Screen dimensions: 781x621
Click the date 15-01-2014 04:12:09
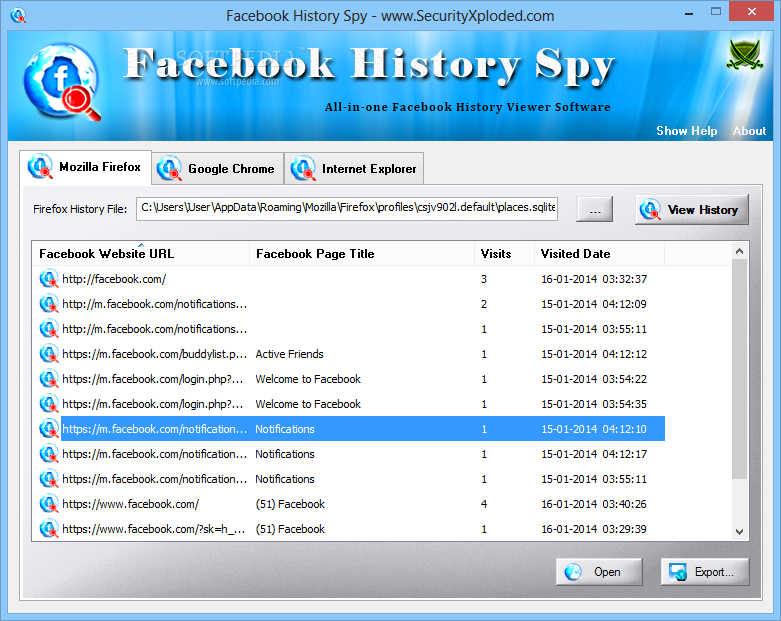coord(594,304)
